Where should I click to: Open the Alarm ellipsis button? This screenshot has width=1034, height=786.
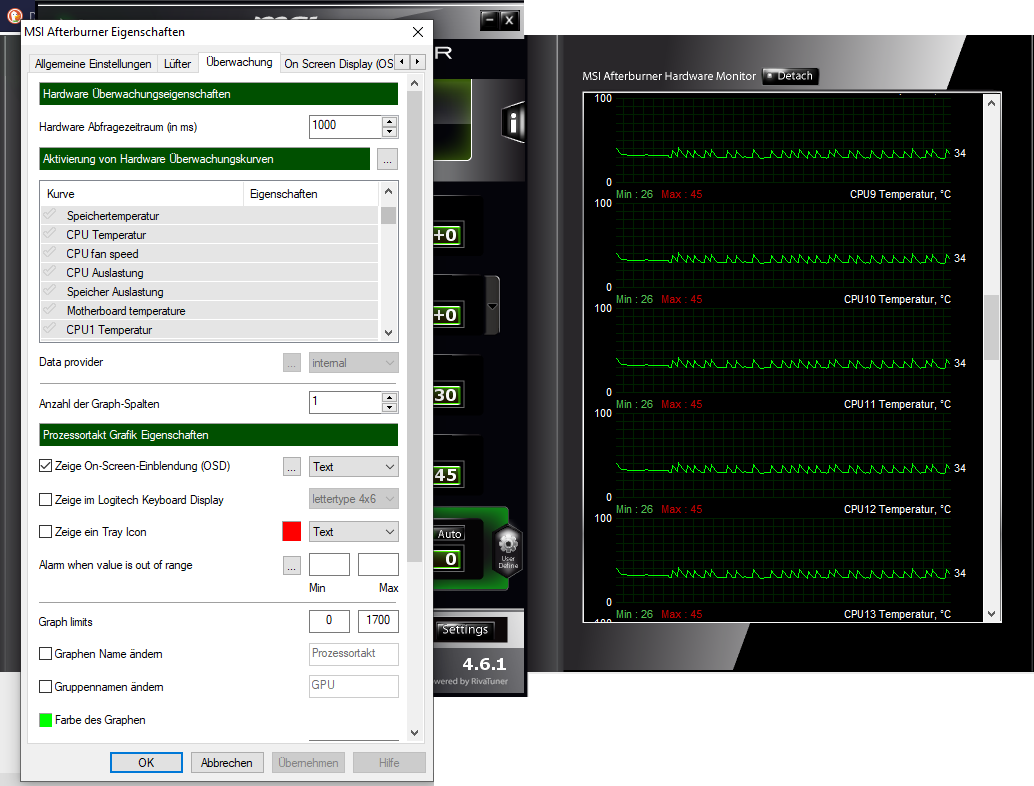pos(291,566)
